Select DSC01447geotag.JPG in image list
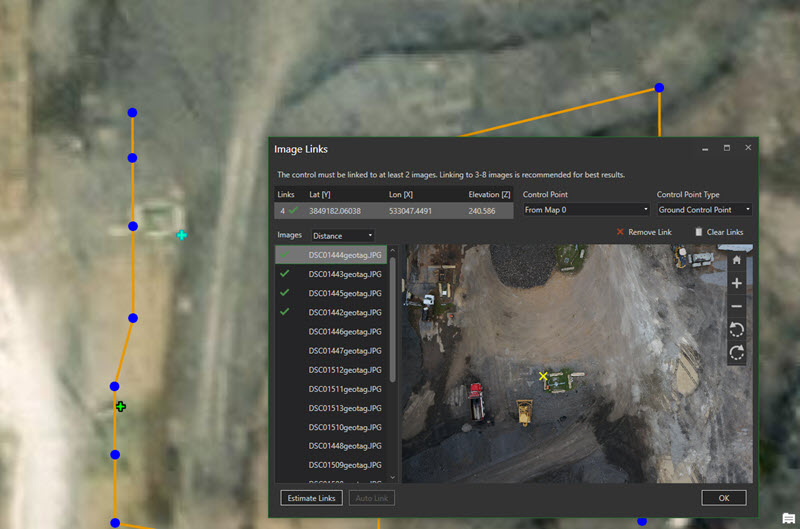The image size is (800, 529). pos(331,350)
